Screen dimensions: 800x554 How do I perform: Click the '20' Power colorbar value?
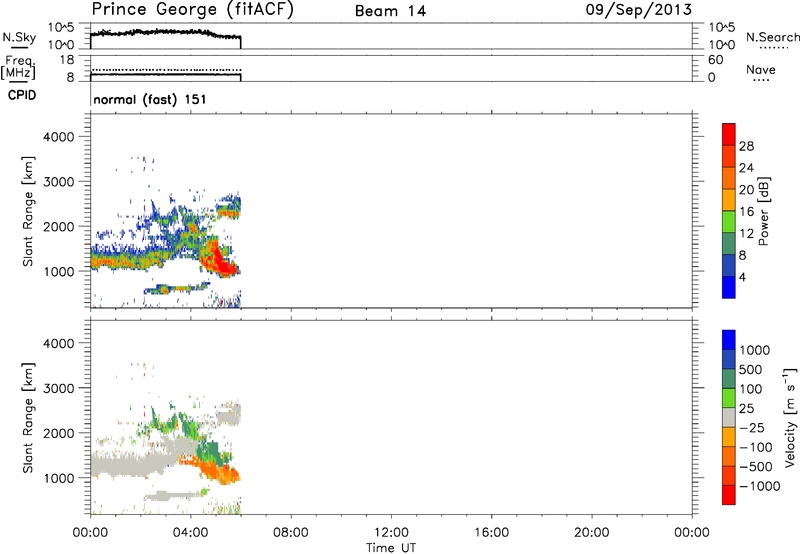coord(746,190)
